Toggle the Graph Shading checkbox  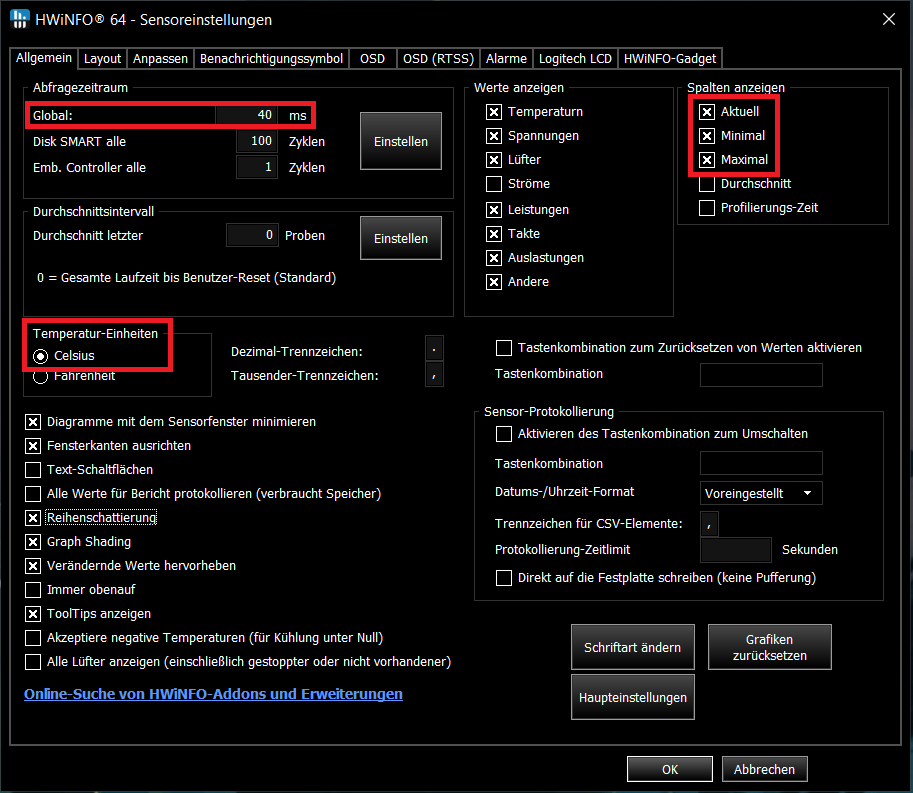coord(33,541)
